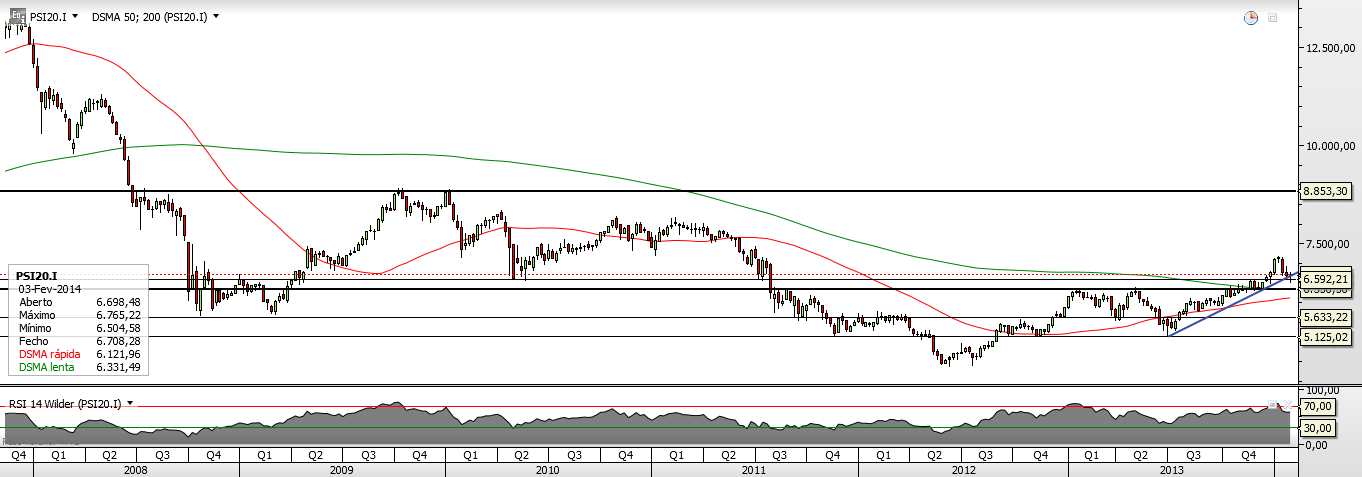Screen dimensions: 1362x477
Task: Close the RSI indicator pane
Action: click(x=1288, y=405)
